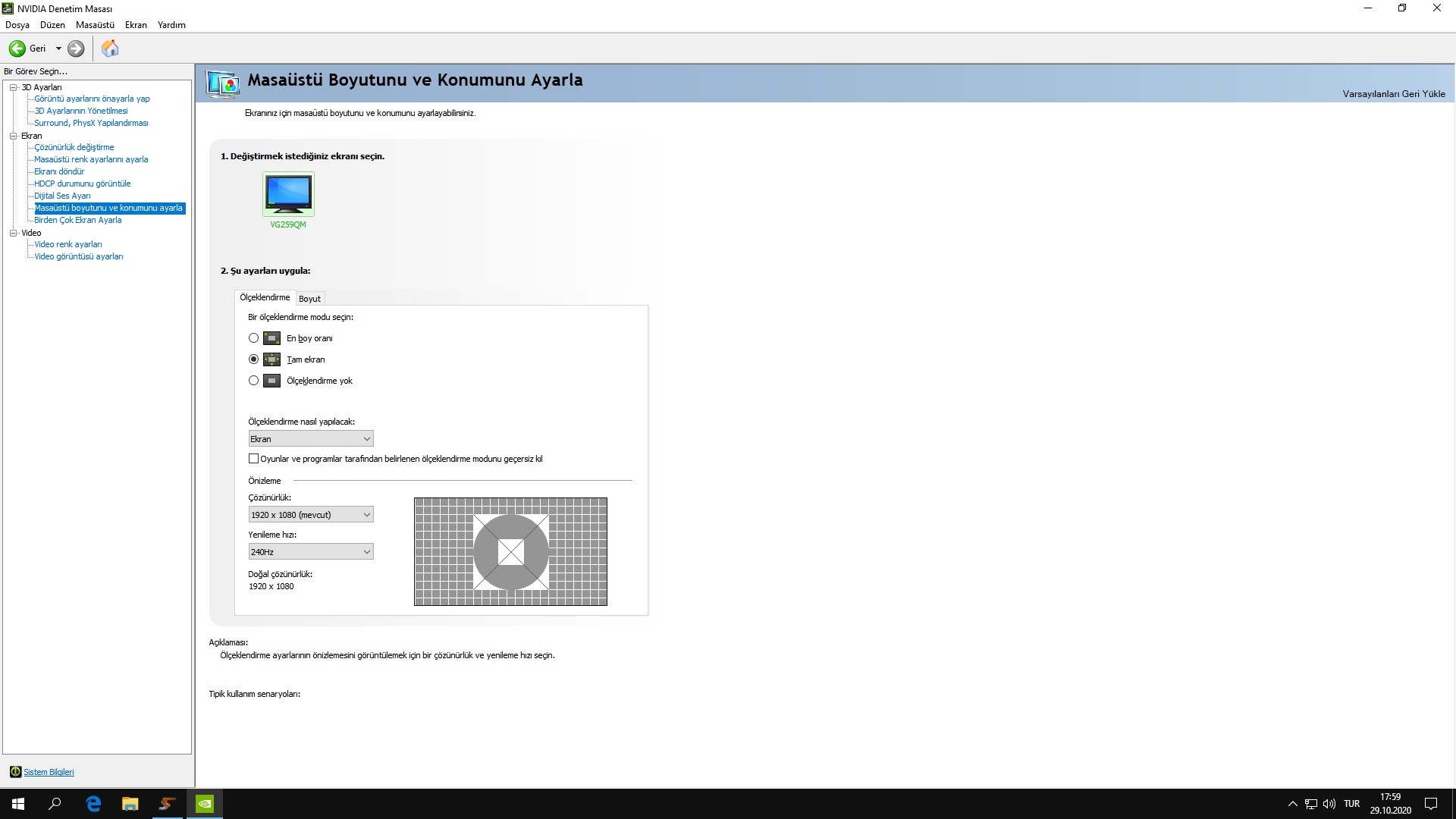Open the Masaüstü menu
The width and height of the screenshot is (1456, 819).
[x=95, y=25]
